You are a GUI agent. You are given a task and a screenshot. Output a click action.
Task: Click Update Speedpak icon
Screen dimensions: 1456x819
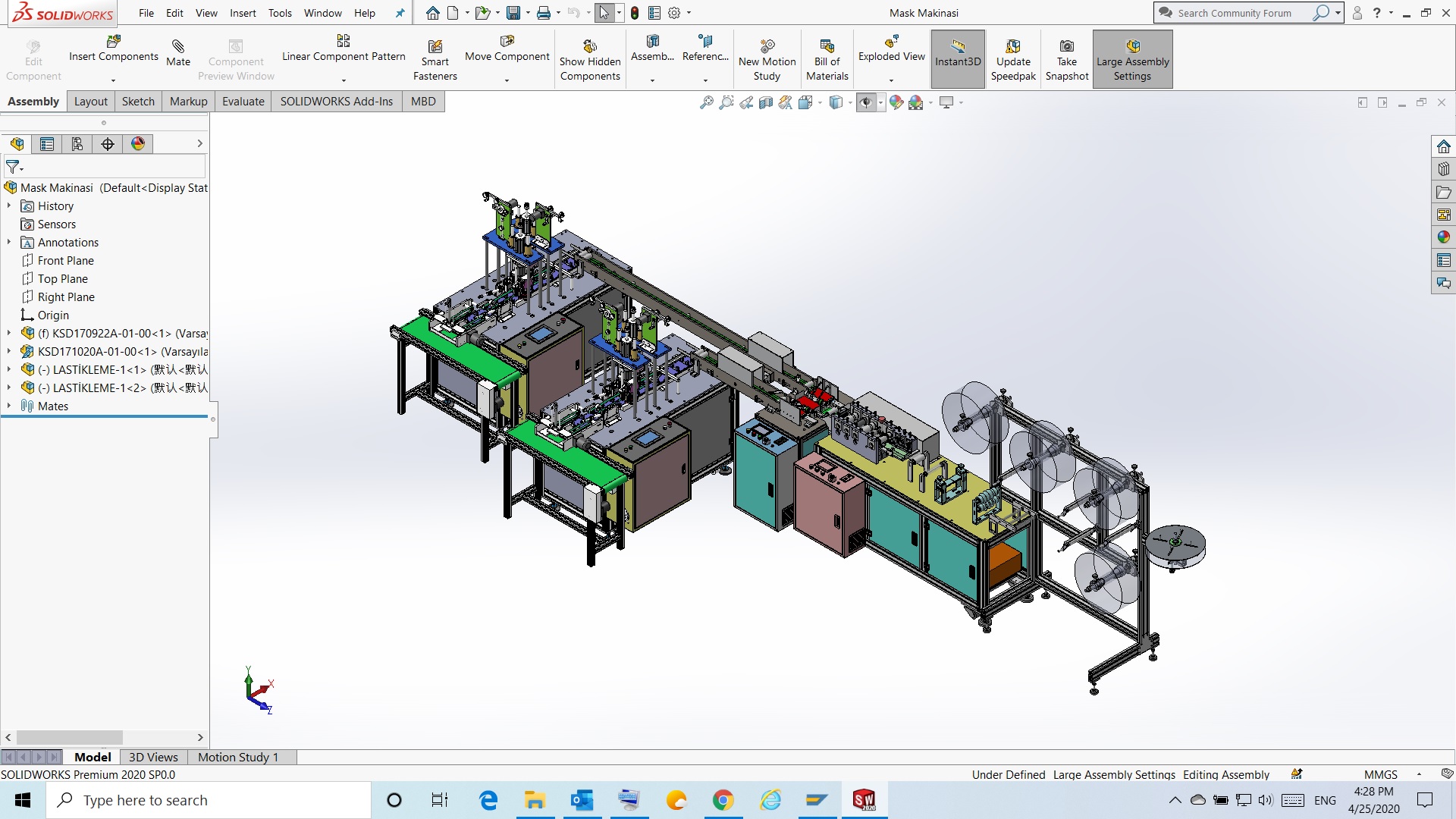[1012, 47]
